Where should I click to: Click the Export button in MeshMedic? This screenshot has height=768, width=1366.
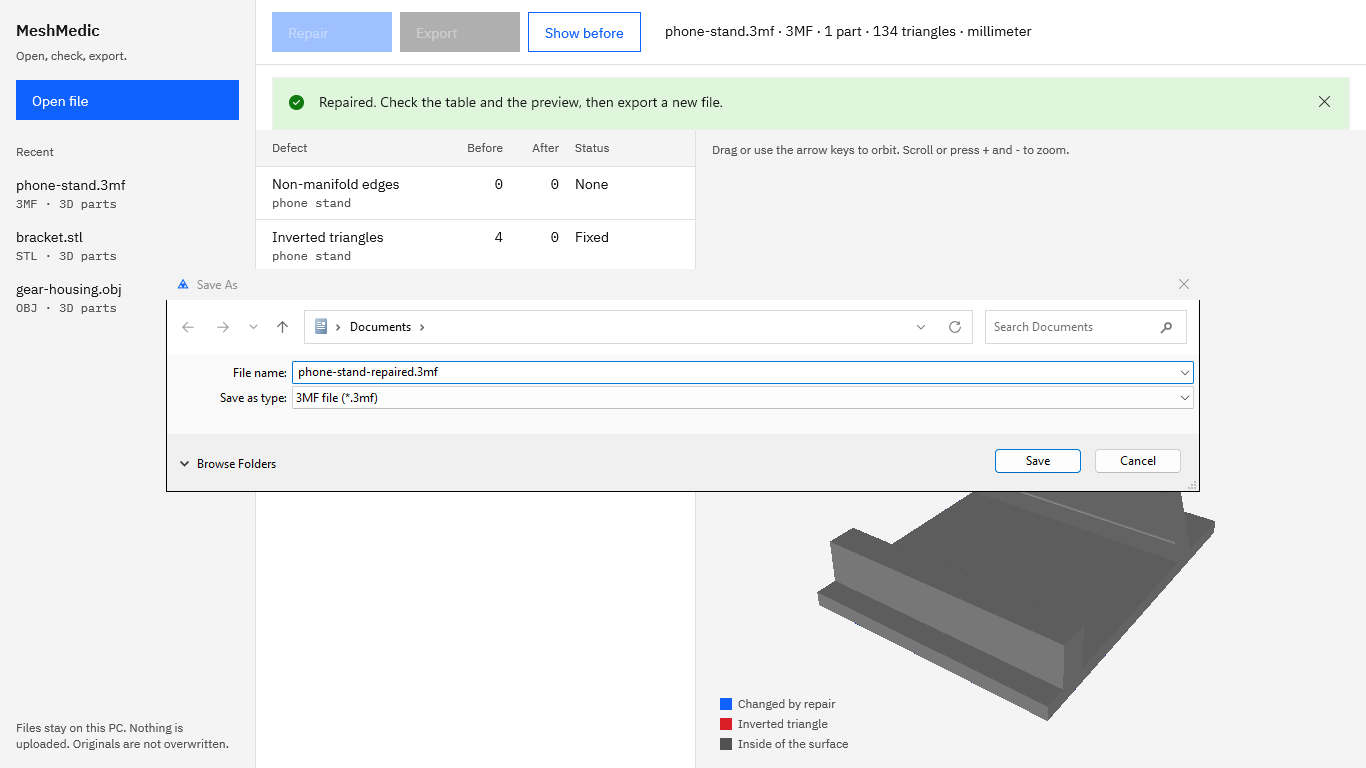pos(460,32)
